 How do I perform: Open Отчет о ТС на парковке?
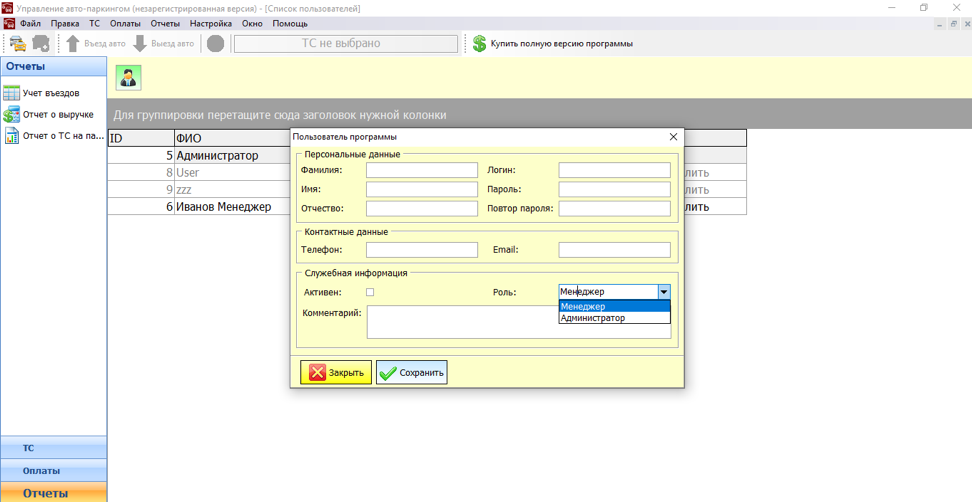pos(53,136)
